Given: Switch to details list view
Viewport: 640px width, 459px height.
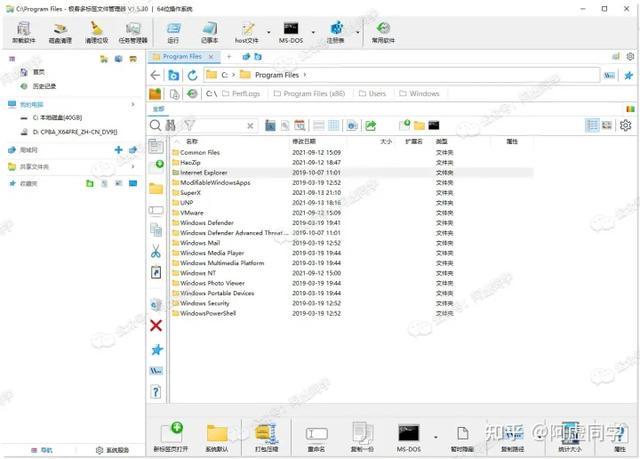Looking at the screenshot, I should [592, 125].
